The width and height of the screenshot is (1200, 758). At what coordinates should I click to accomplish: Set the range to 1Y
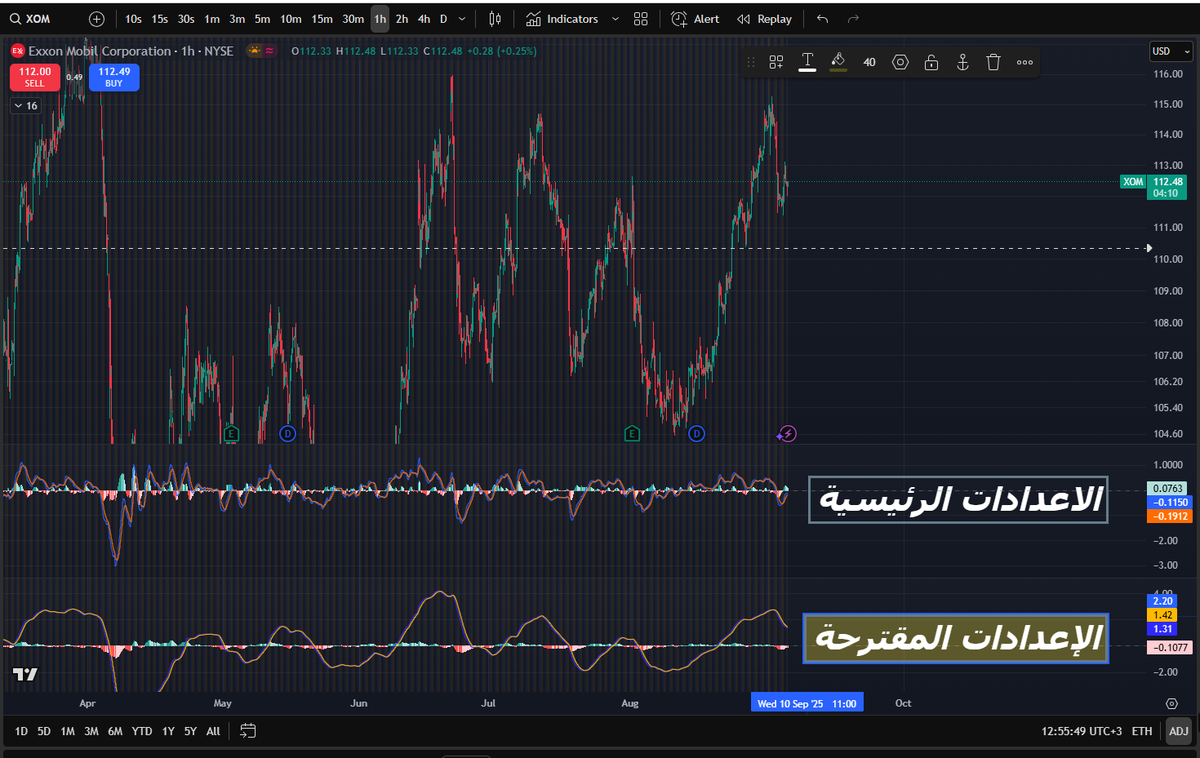(x=168, y=732)
